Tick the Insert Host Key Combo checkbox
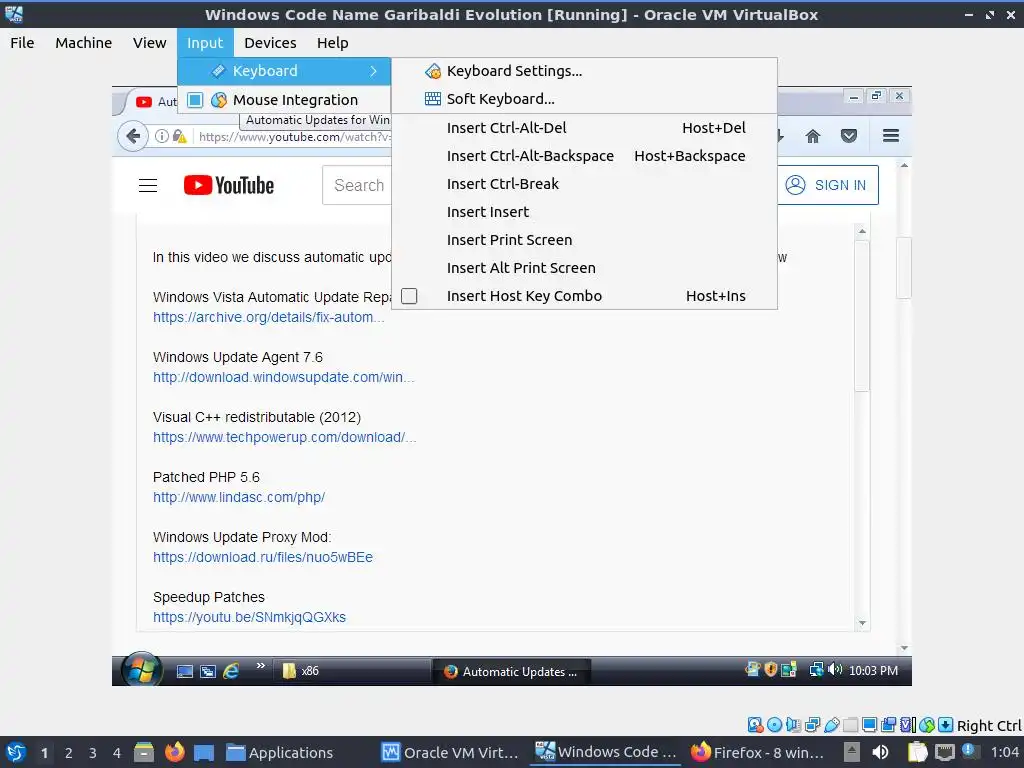This screenshot has height=768, width=1024. click(x=409, y=296)
